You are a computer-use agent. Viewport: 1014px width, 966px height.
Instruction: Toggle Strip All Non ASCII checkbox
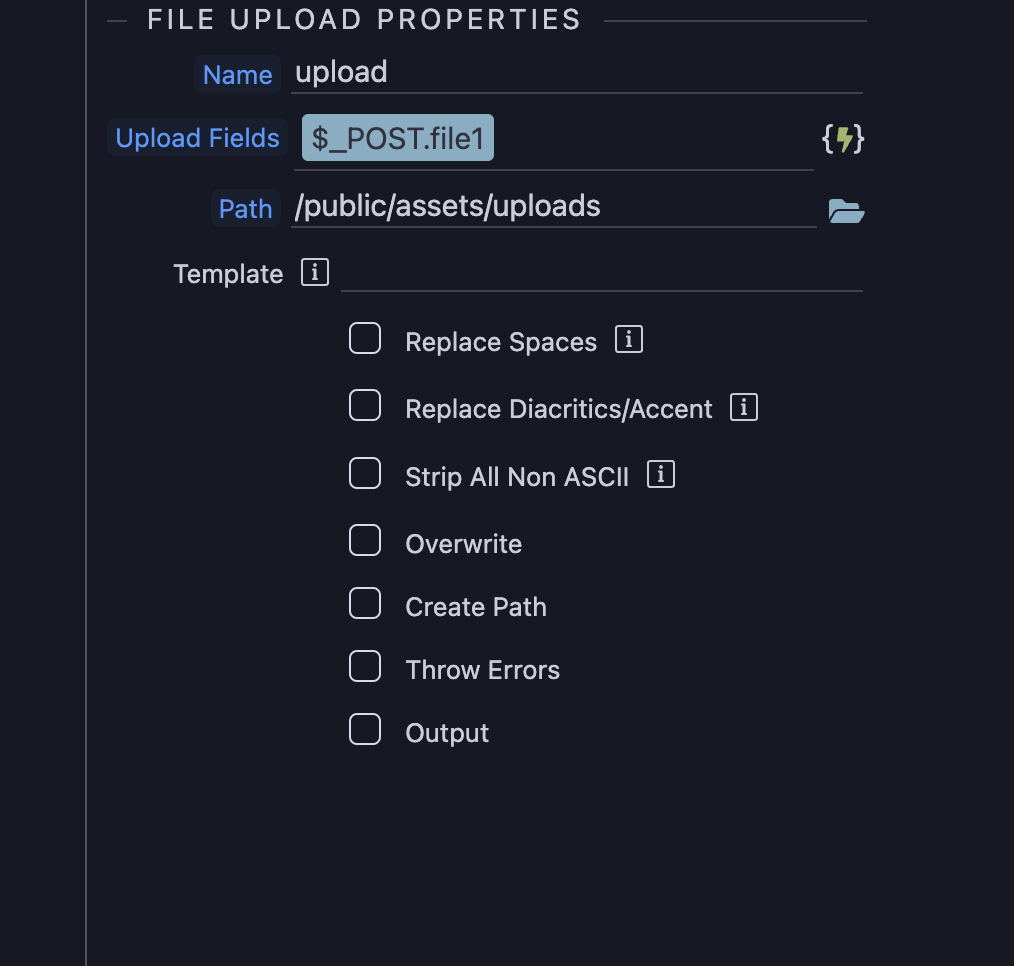[x=365, y=473]
